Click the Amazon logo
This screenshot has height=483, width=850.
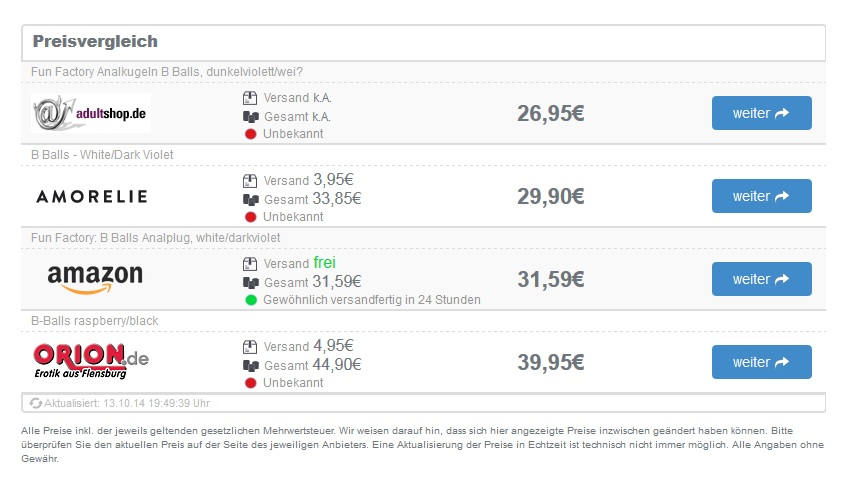[x=95, y=279]
